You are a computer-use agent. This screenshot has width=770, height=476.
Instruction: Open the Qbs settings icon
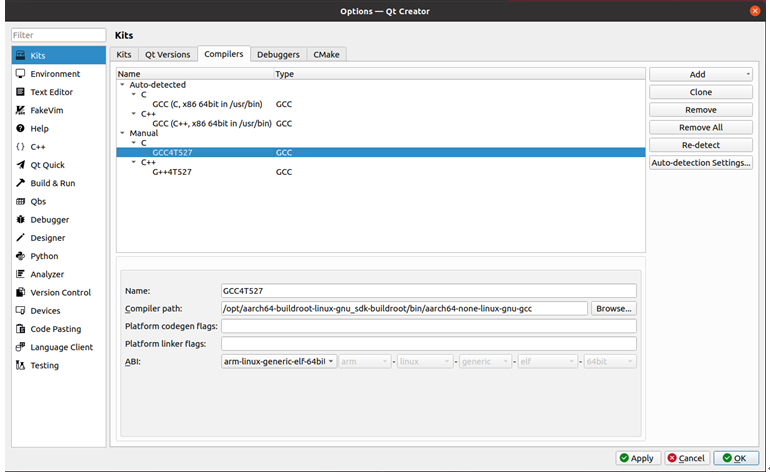click(20, 201)
